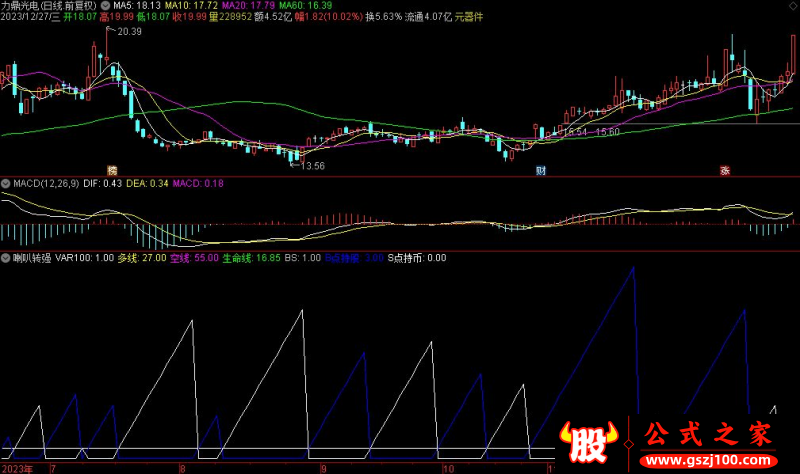Click the turnover rate 换5.63%

[384, 17]
